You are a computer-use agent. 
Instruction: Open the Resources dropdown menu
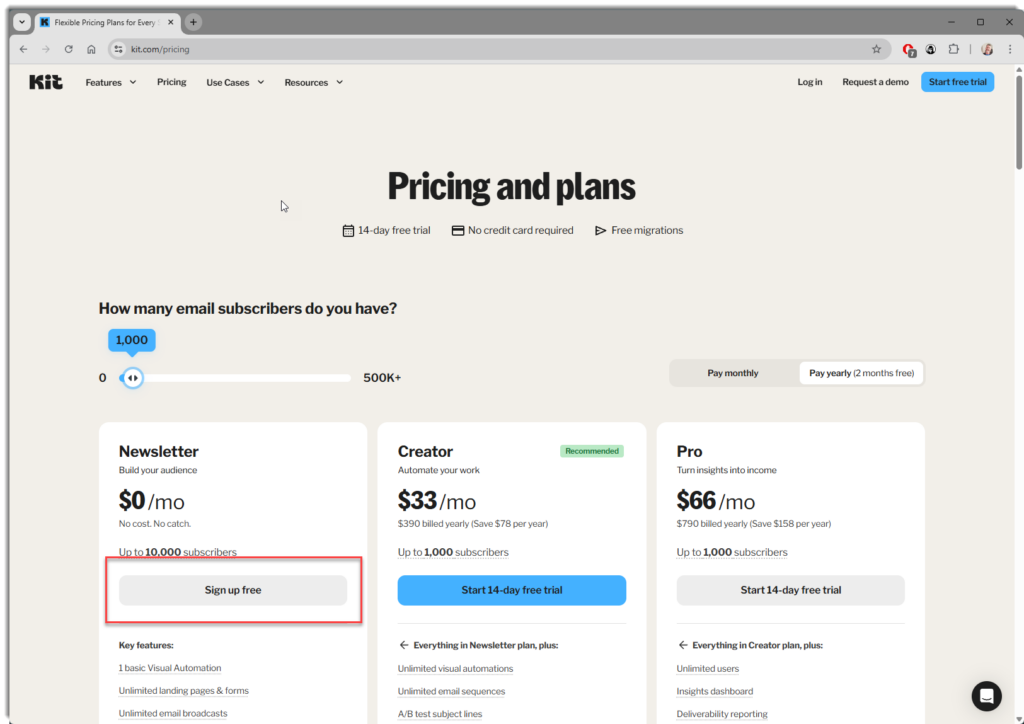coord(313,82)
